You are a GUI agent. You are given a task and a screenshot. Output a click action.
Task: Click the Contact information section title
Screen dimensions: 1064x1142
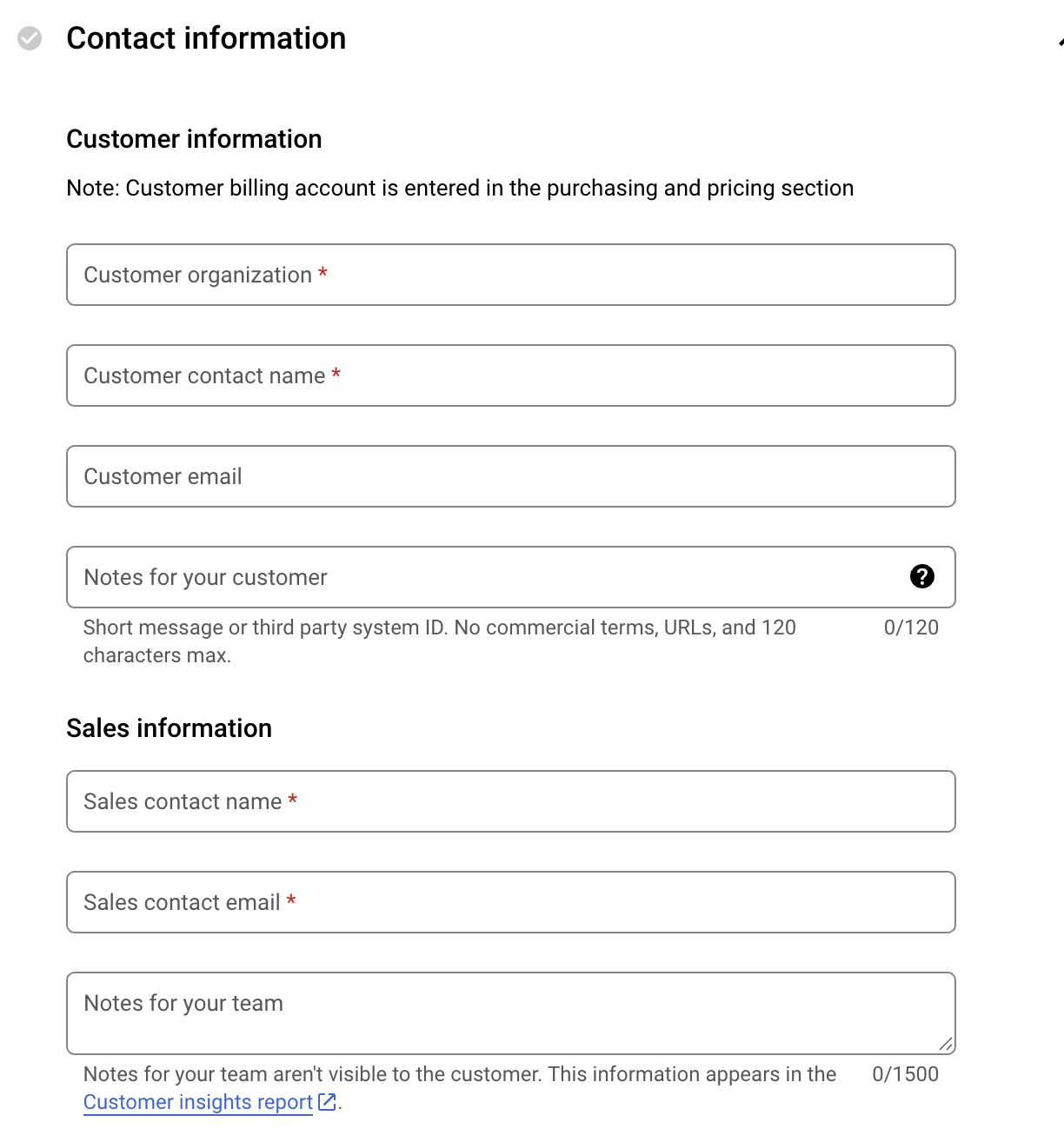(206, 38)
